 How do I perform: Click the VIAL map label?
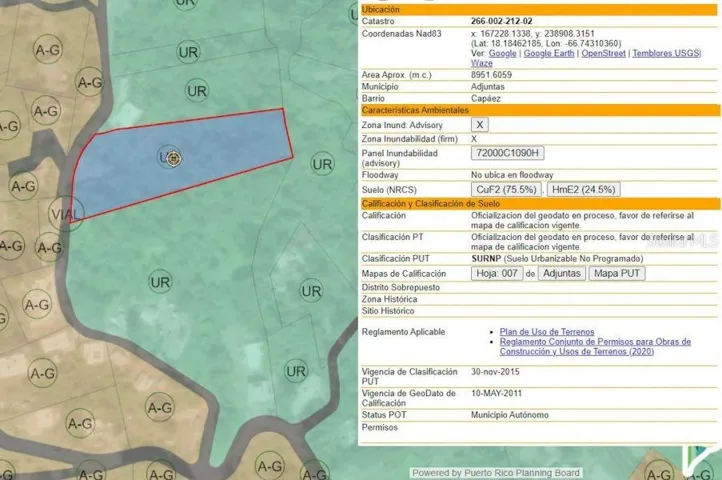point(66,214)
